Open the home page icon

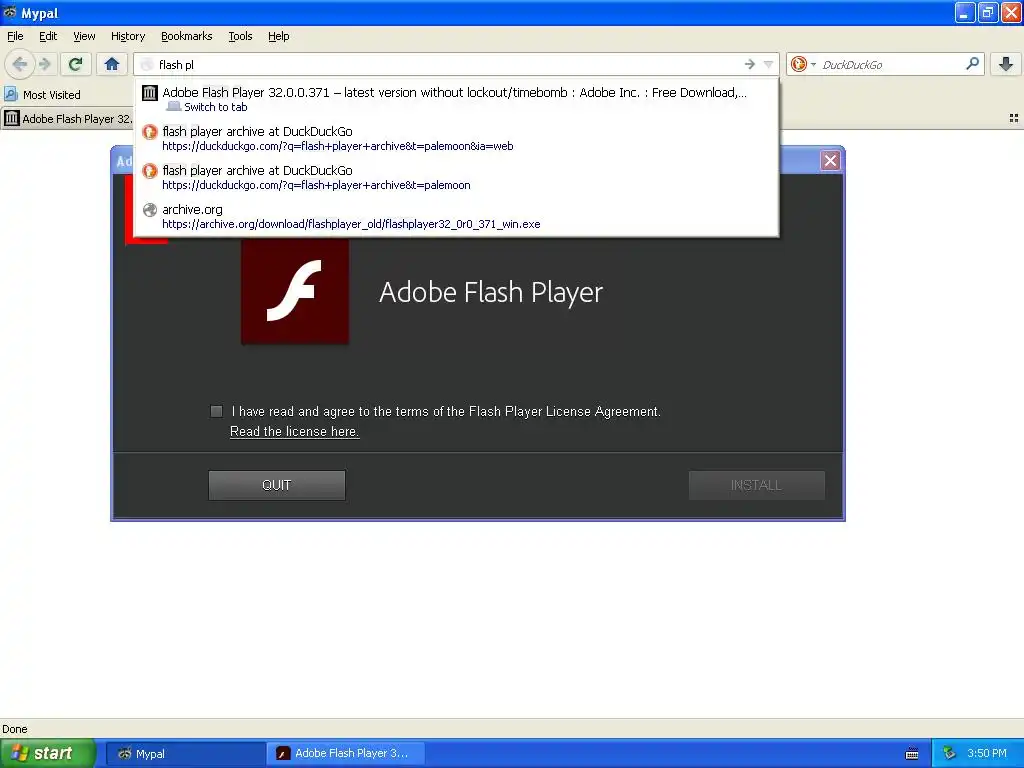112,64
